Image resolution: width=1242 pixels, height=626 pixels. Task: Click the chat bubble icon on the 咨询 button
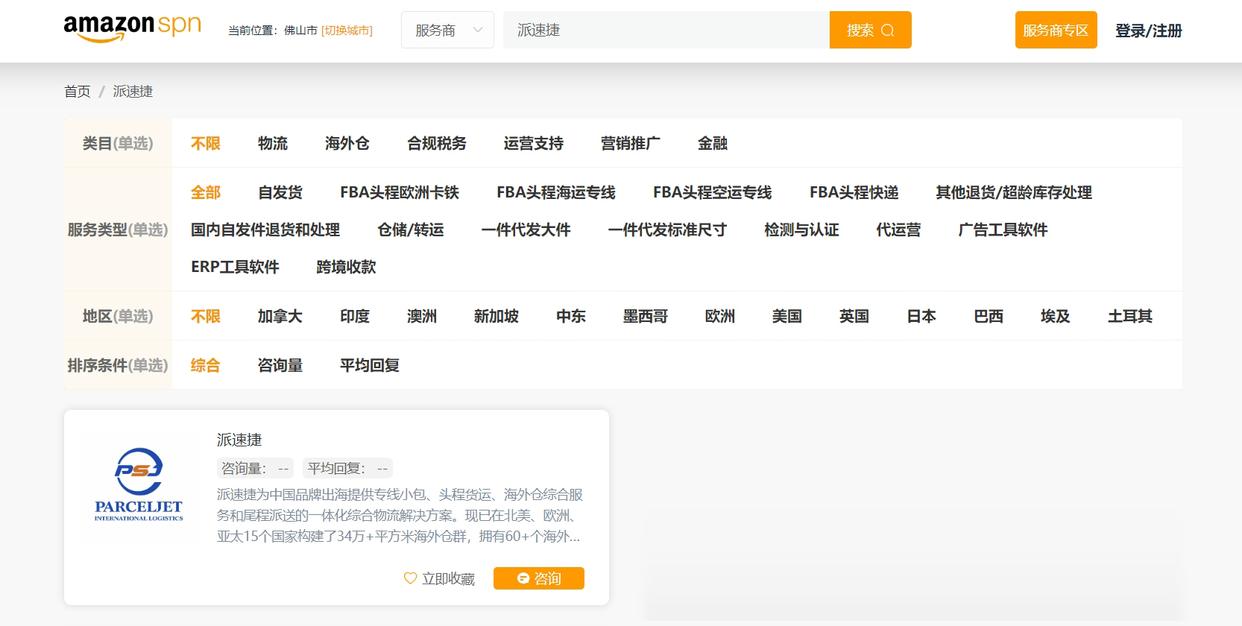point(522,578)
